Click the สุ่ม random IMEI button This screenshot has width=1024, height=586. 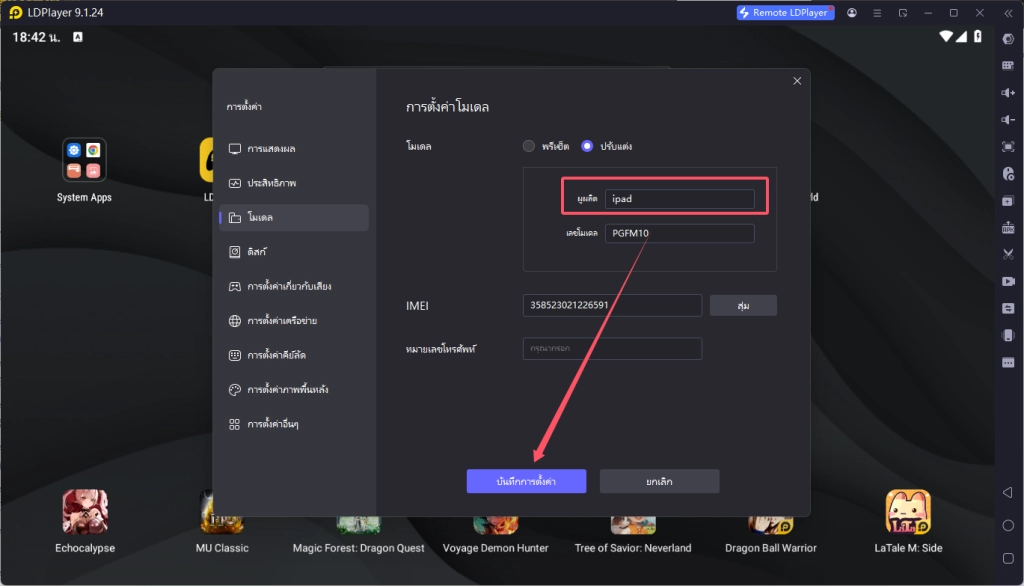click(743, 305)
